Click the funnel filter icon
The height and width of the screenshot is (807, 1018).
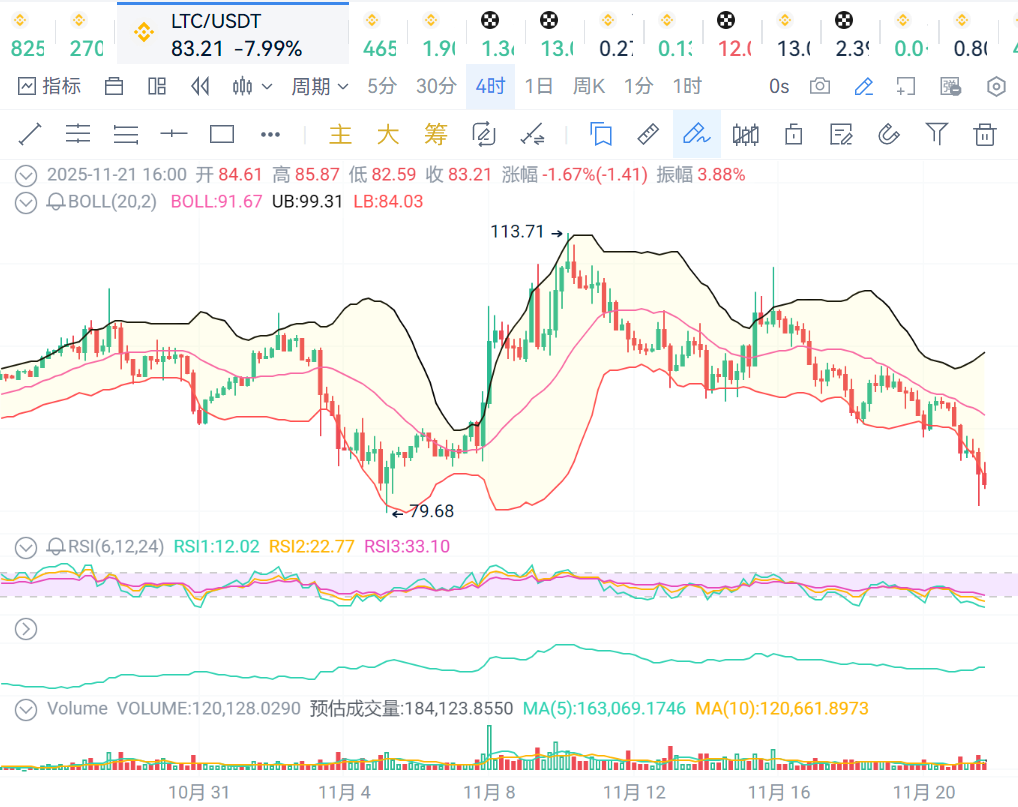point(936,134)
